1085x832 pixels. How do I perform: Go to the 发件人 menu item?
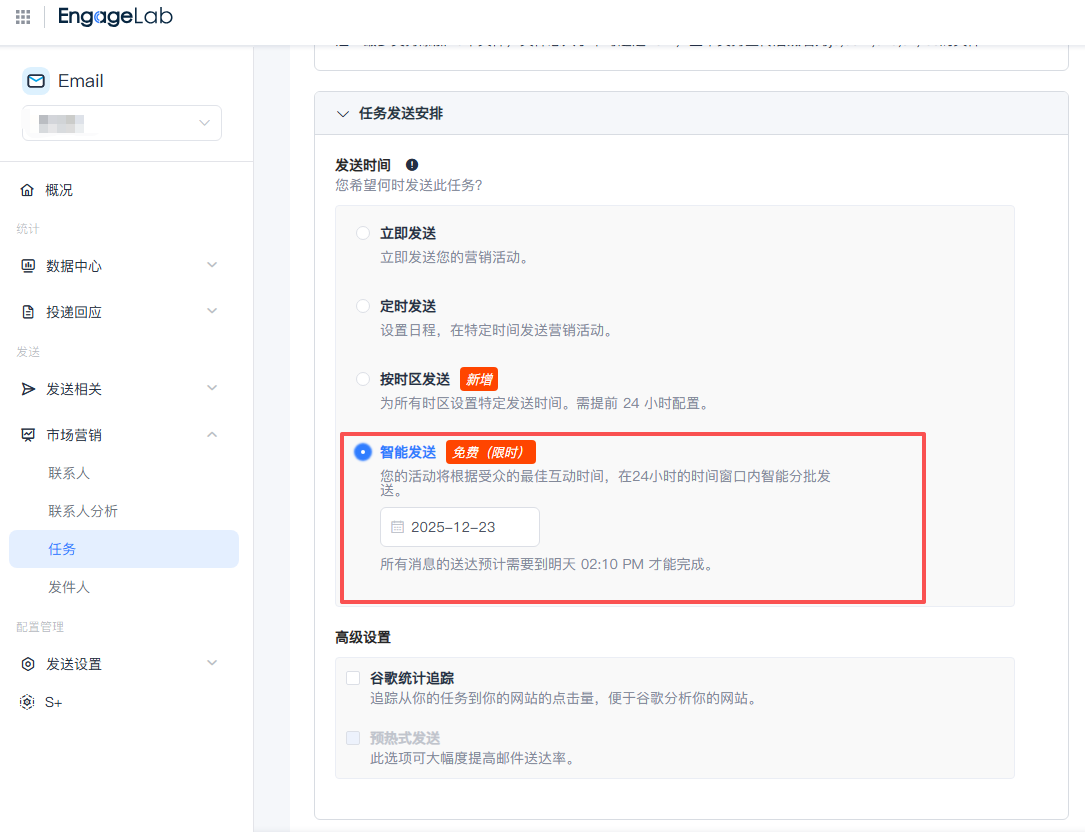pyautogui.click(x=69, y=587)
